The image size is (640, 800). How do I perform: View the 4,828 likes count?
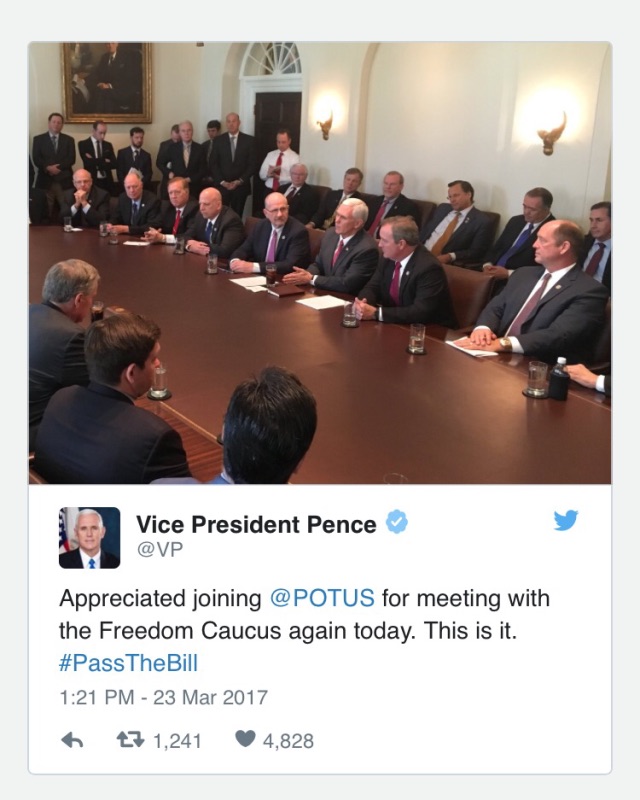click(288, 741)
